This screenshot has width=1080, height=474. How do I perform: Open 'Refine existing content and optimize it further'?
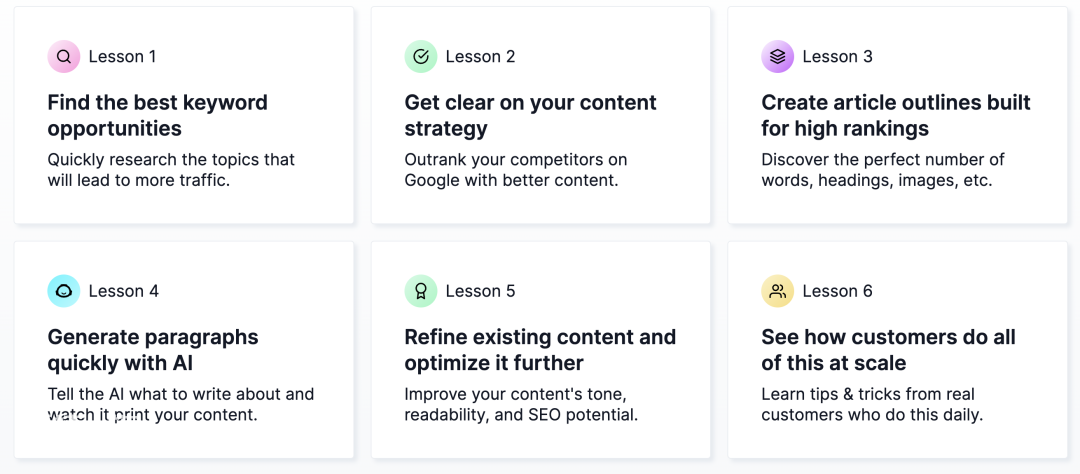(x=540, y=350)
